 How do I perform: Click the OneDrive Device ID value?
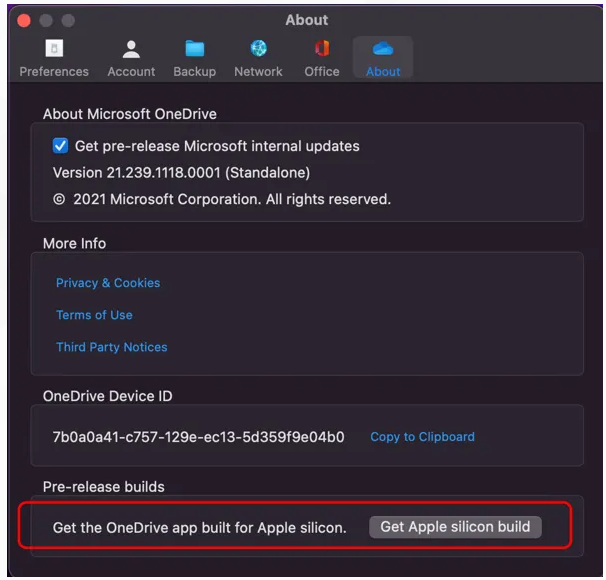[x=198, y=437]
